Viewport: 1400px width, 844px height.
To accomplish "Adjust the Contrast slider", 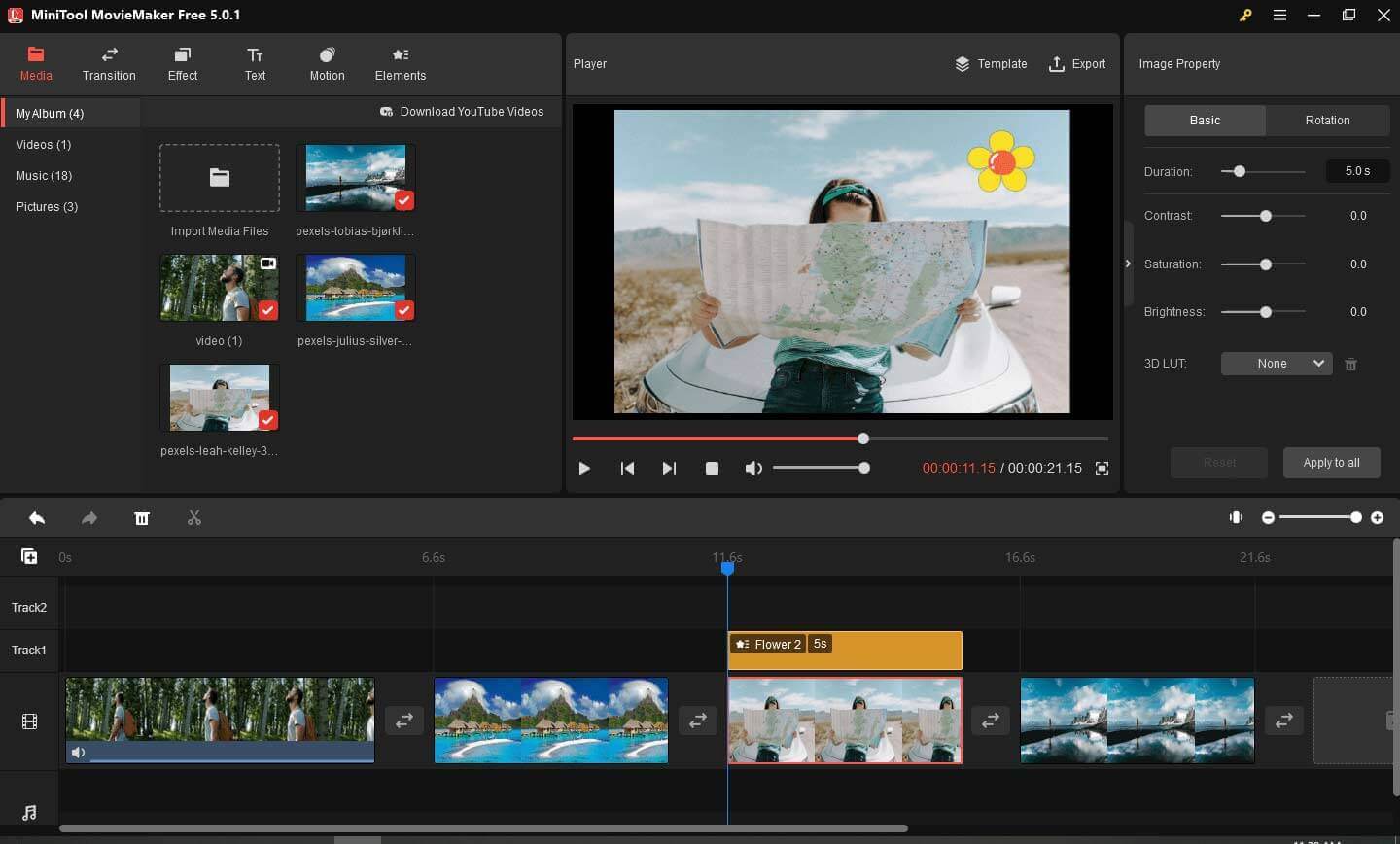I will tap(1264, 215).
